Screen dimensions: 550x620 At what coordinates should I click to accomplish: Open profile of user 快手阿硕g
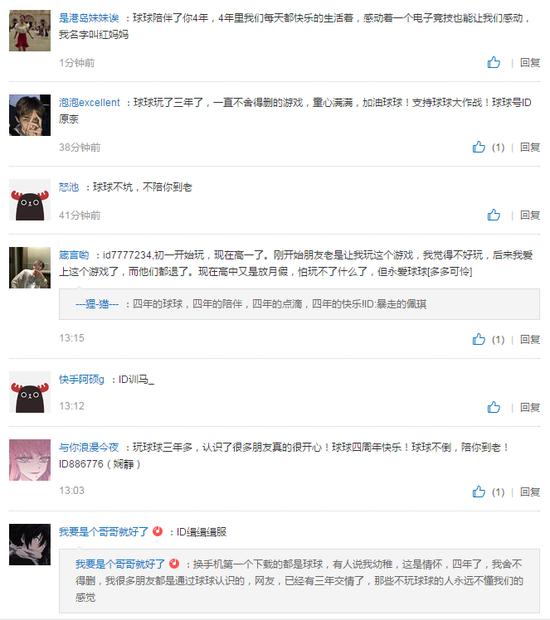tap(82, 380)
